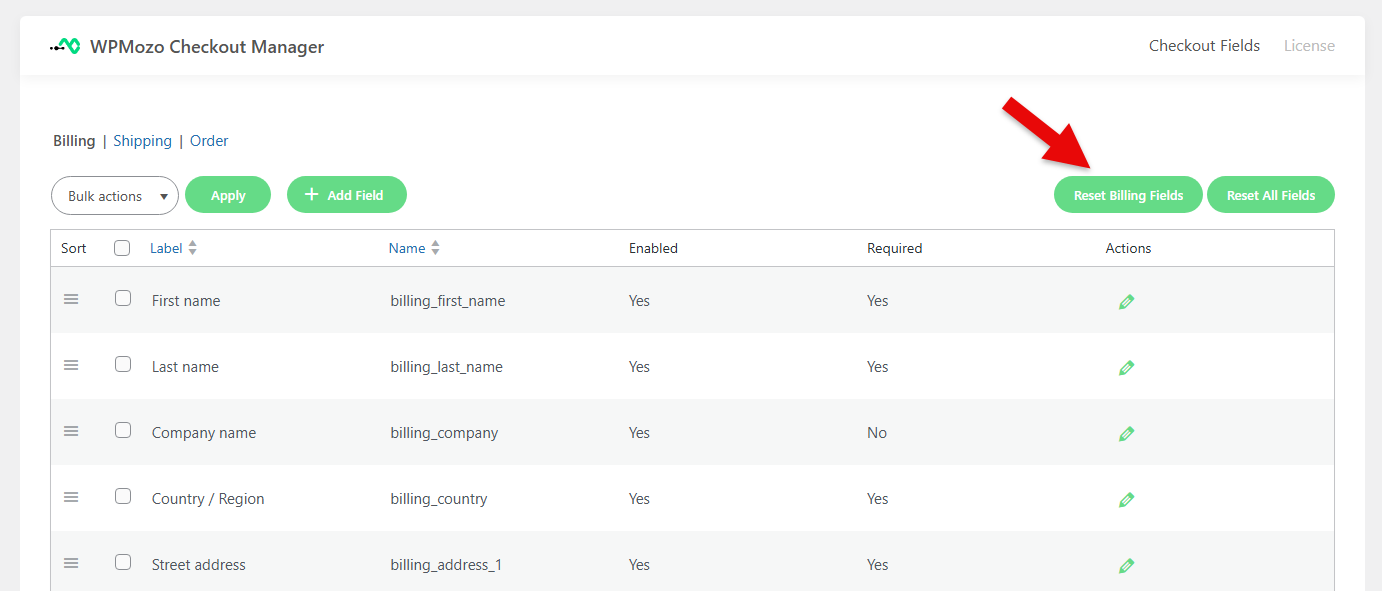
Task: Click the Last name label text
Action: tap(185, 367)
